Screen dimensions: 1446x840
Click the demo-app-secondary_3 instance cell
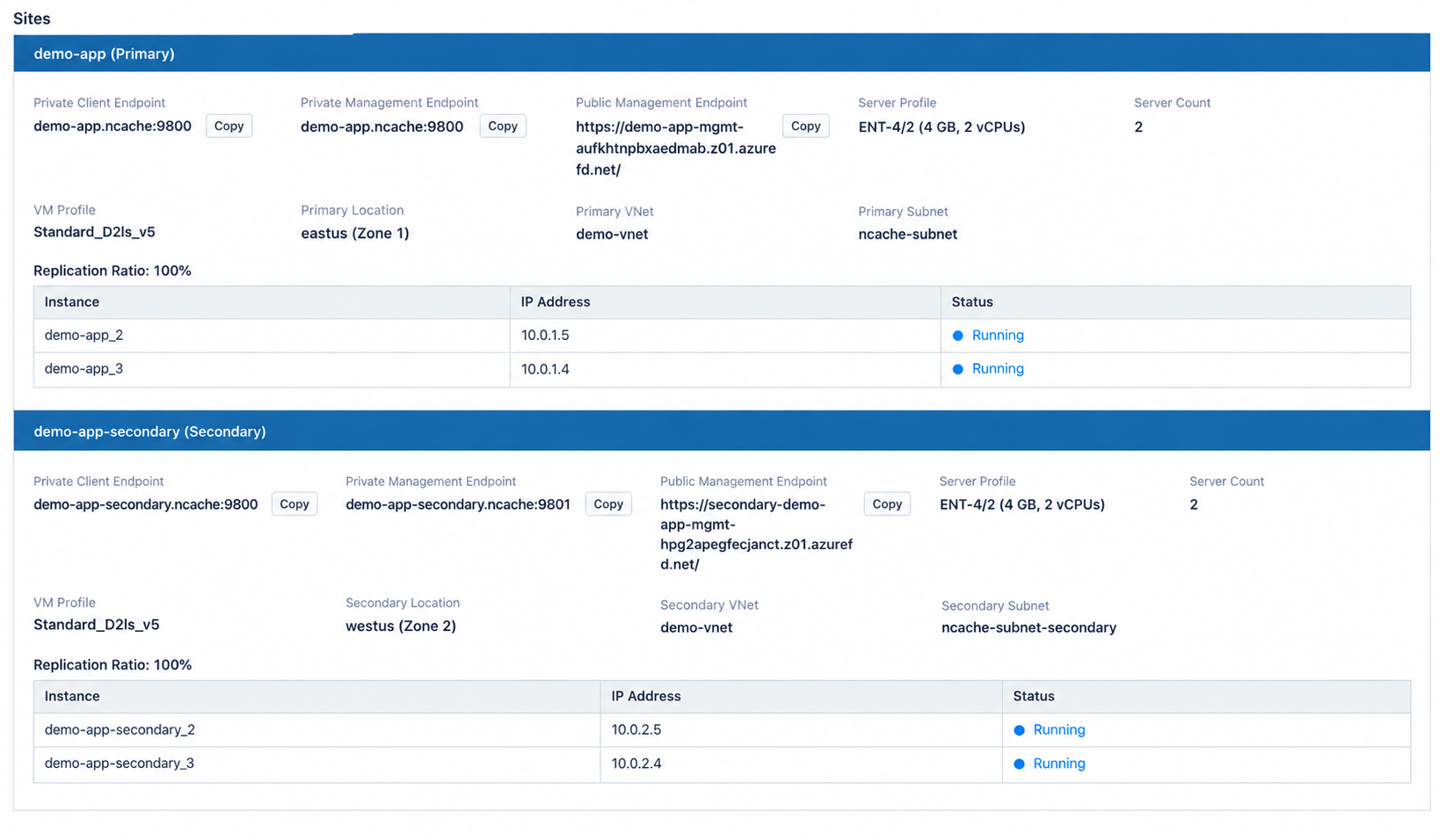point(316,764)
